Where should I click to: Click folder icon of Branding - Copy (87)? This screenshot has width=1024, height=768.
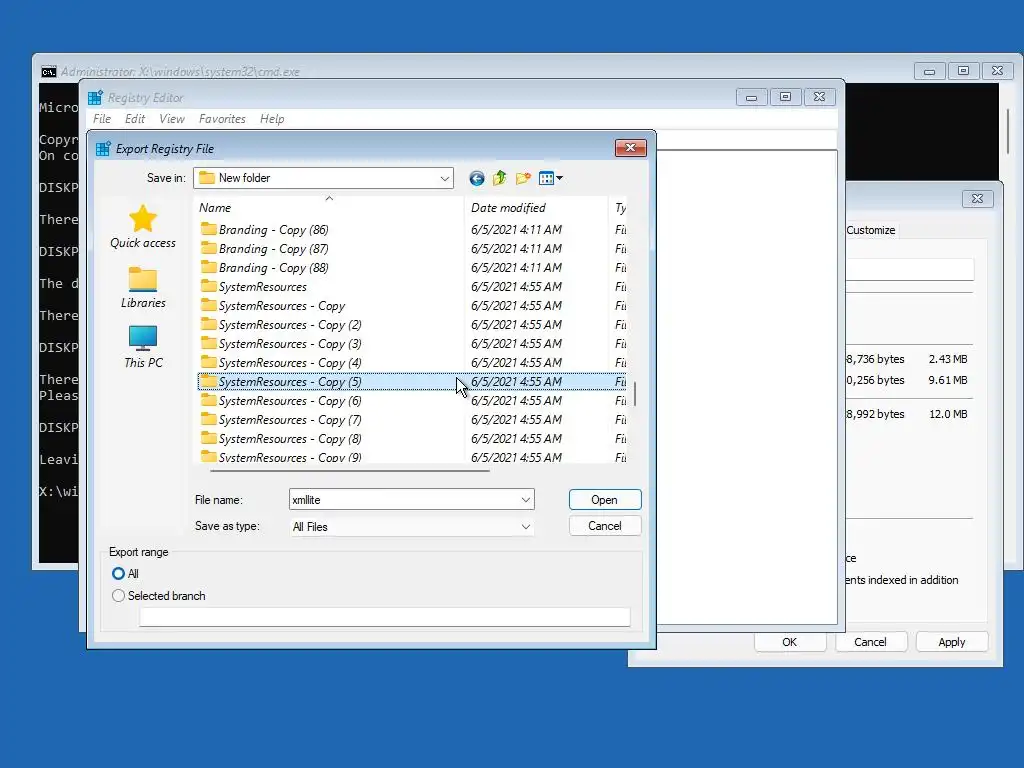[208, 248]
